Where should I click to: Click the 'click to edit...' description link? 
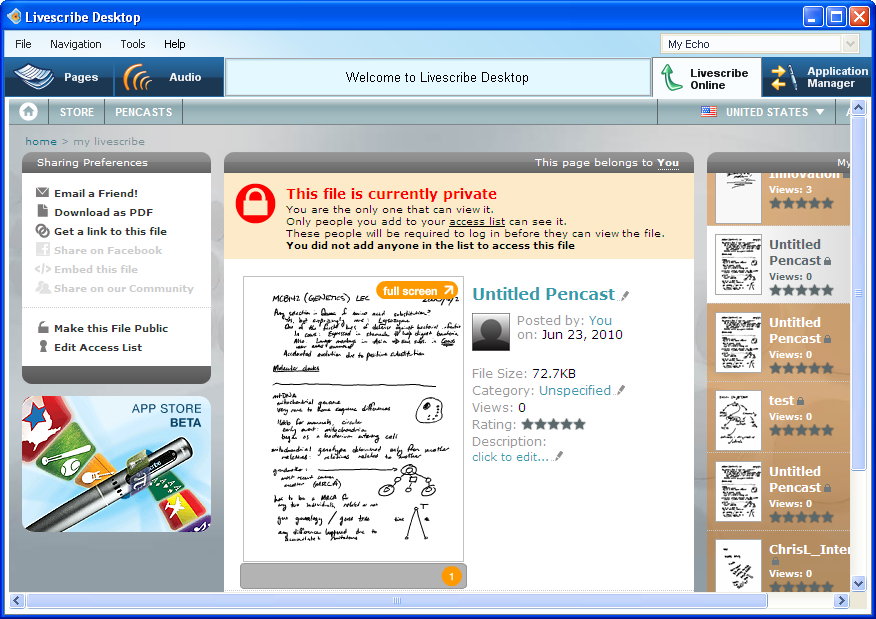[511, 457]
